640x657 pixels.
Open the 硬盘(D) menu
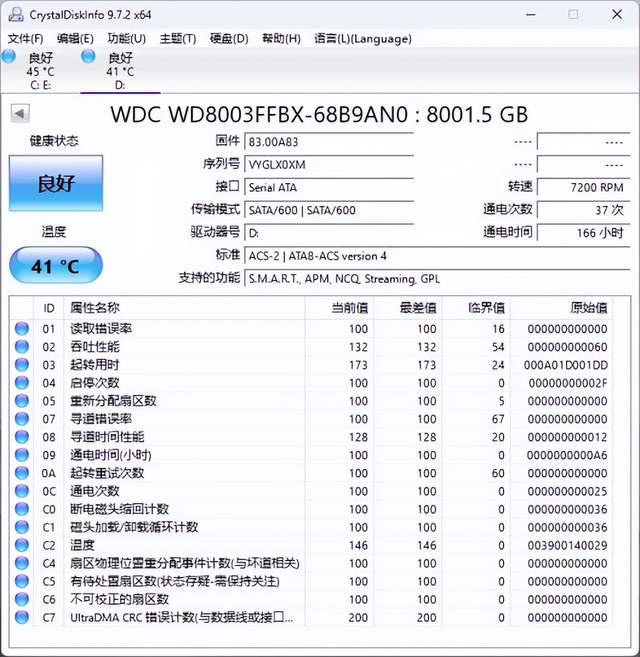(x=229, y=39)
